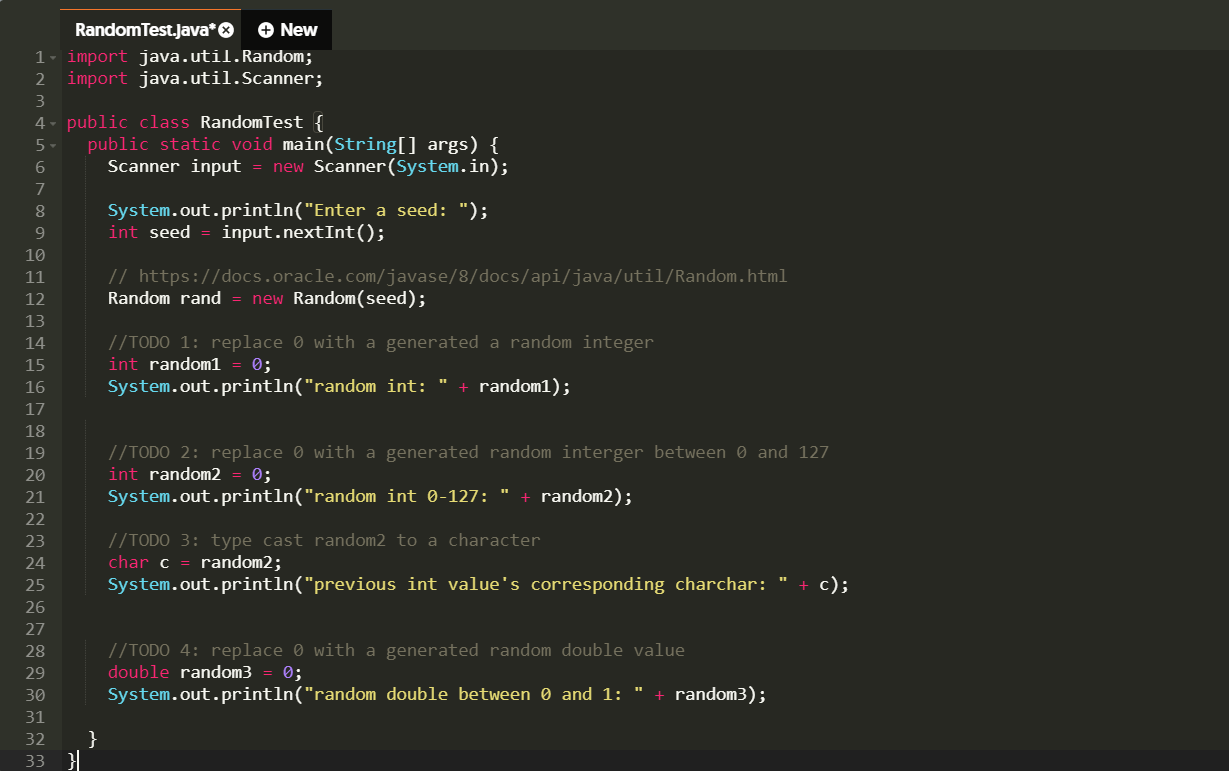This screenshot has width=1229, height=771.
Task: Click on 'public class RandomTest {'
Action: point(195,123)
